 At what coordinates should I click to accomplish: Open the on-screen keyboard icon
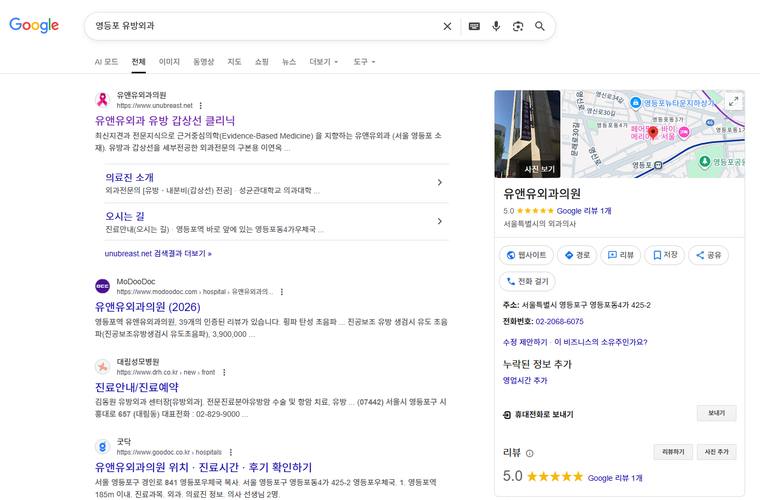474,26
